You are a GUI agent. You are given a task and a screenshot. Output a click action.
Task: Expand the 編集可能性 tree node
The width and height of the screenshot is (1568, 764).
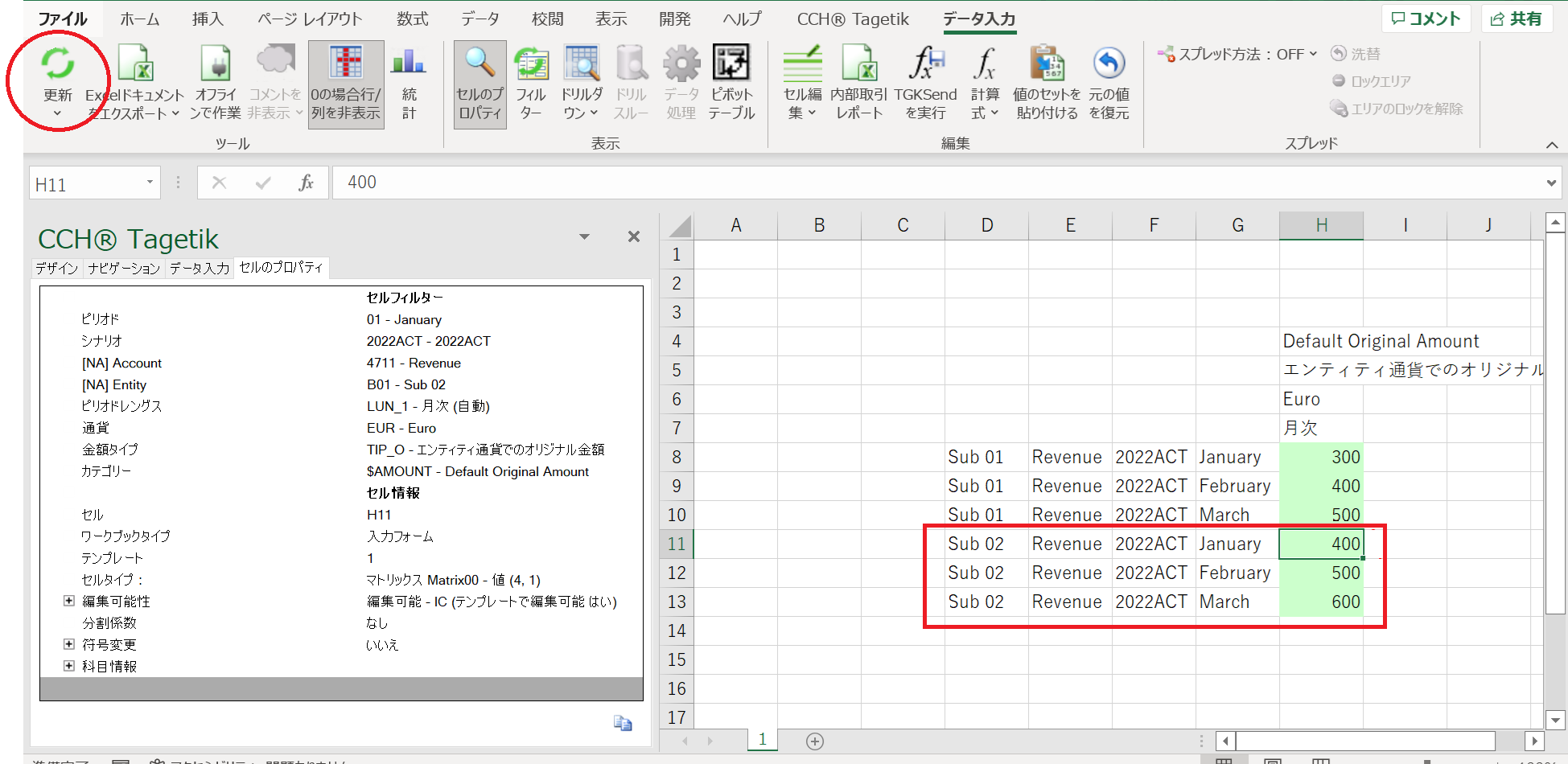(69, 601)
